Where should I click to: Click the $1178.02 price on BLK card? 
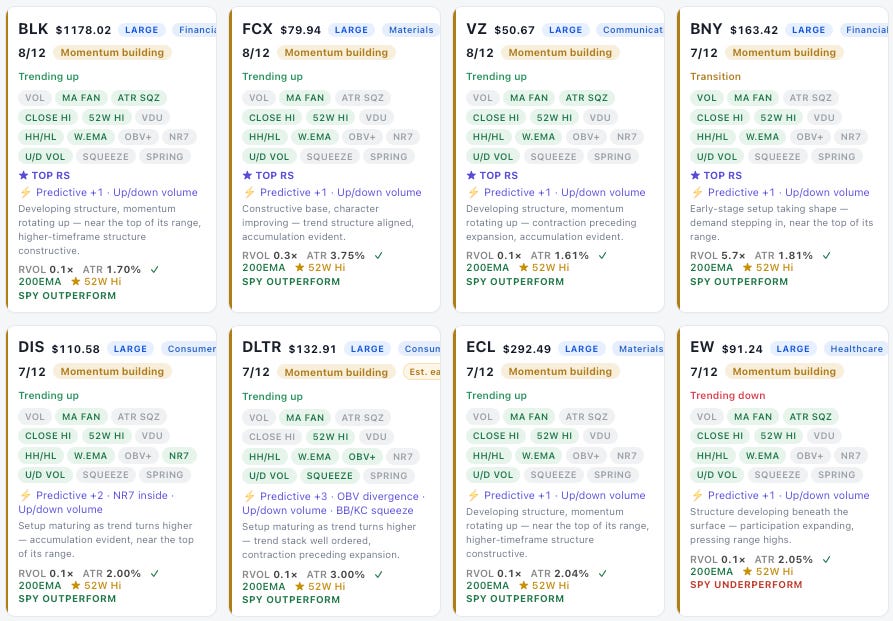click(x=83, y=30)
